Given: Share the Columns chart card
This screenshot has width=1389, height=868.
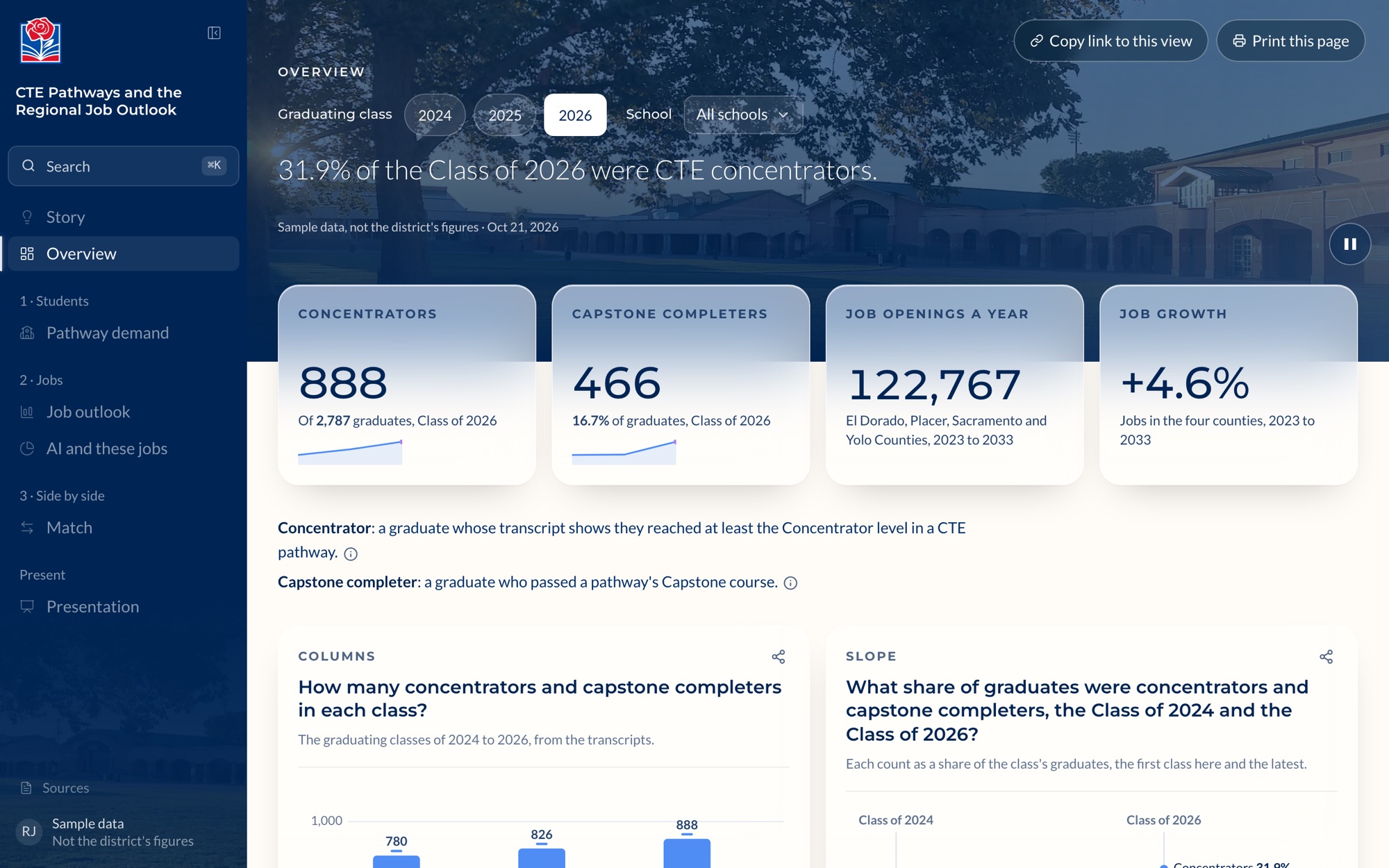Looking at the screenshot, I should click(779, 656).
